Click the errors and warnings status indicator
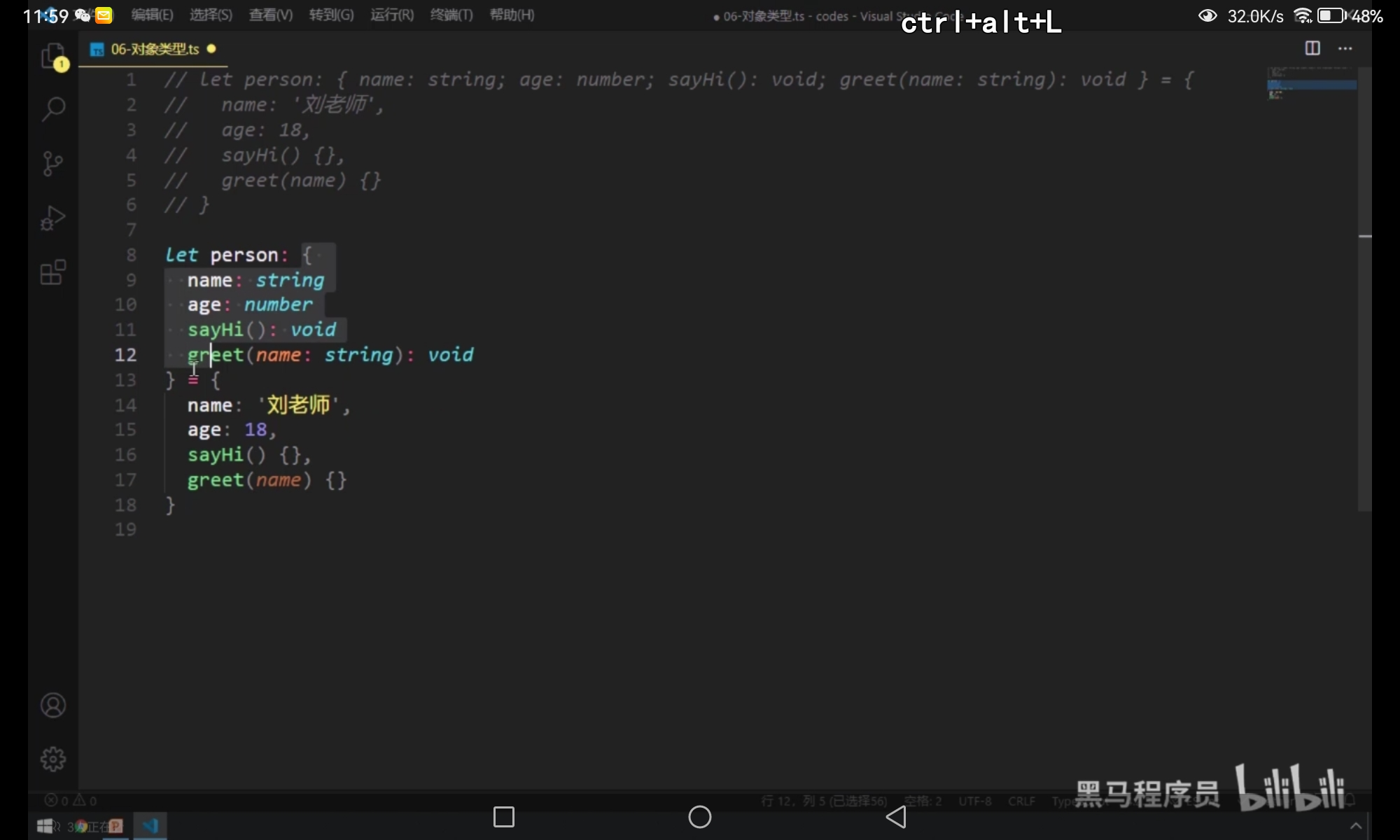 tap(71, 800)
